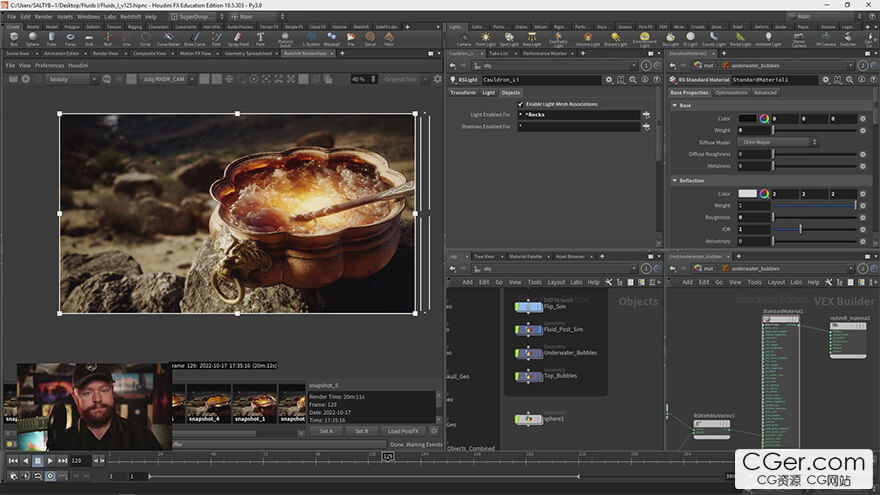Open the /obj/RNDR_CAM camera dropdown
This screenshot has height=495, width=880.
pos(167,79)
